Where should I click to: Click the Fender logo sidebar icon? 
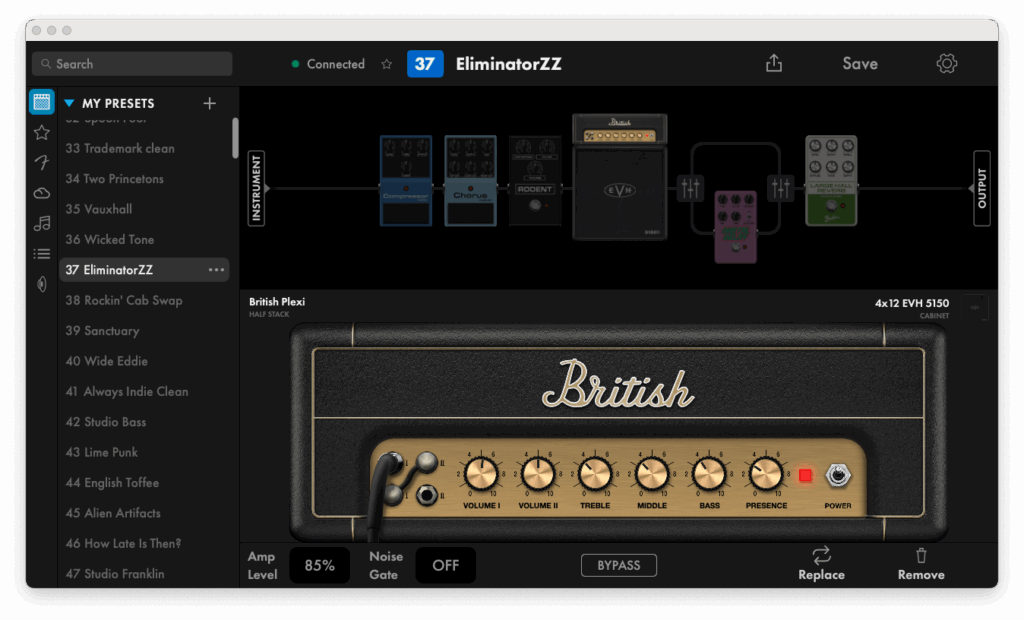pos(42,163)
